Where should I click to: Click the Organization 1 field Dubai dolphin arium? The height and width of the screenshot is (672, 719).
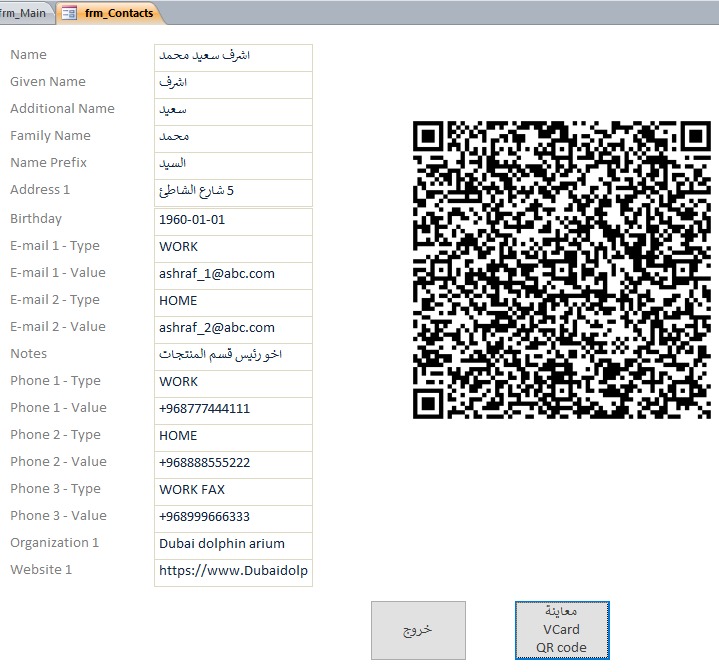(x=233, y=546)
